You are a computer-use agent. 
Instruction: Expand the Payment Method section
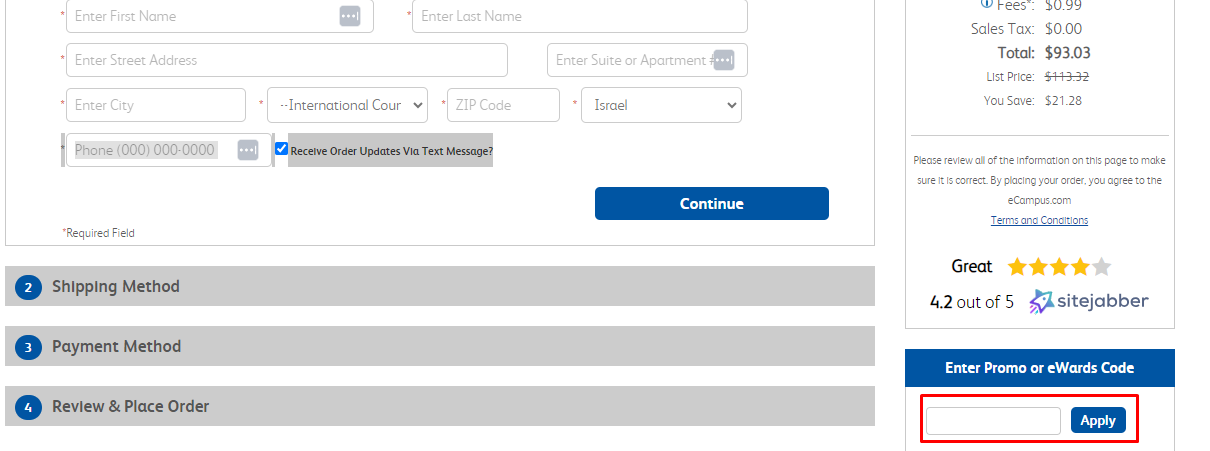440,346
